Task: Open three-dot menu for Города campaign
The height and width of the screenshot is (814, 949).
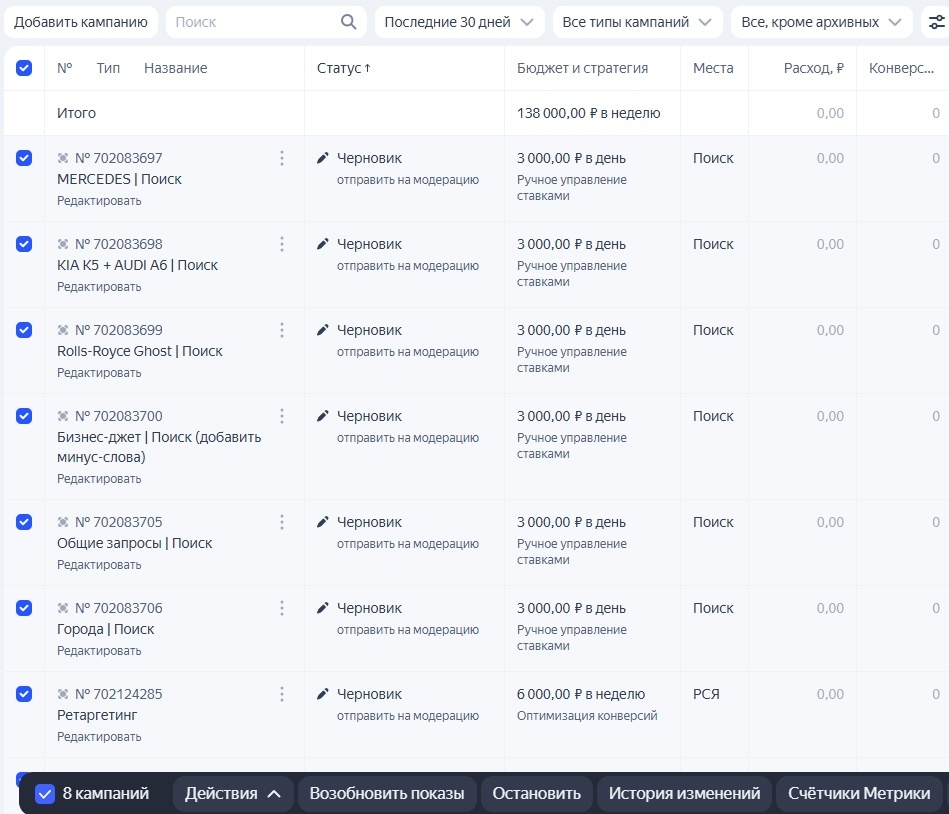Action: [x=281, y=608]
